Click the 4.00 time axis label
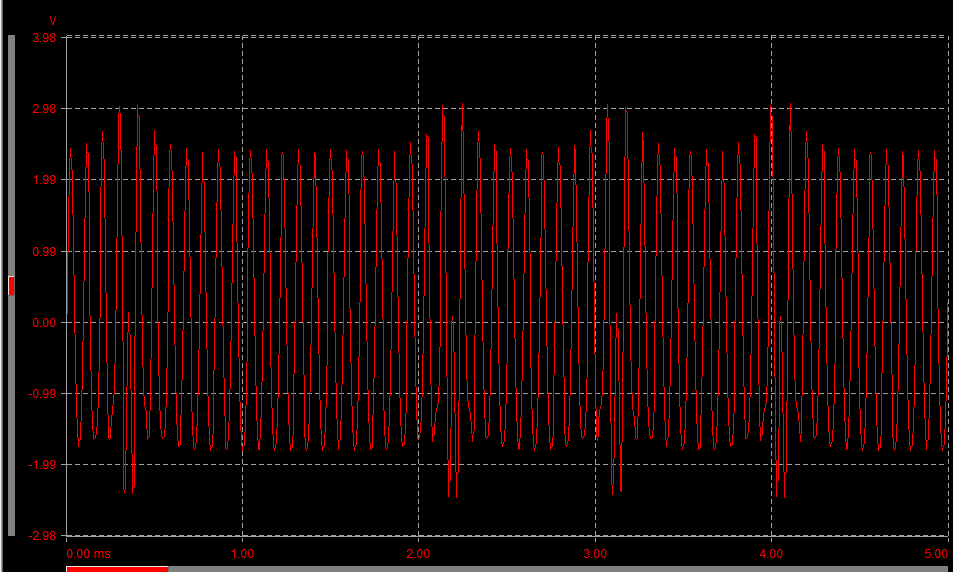The image size is (953, 572). [x=771, y=554]
